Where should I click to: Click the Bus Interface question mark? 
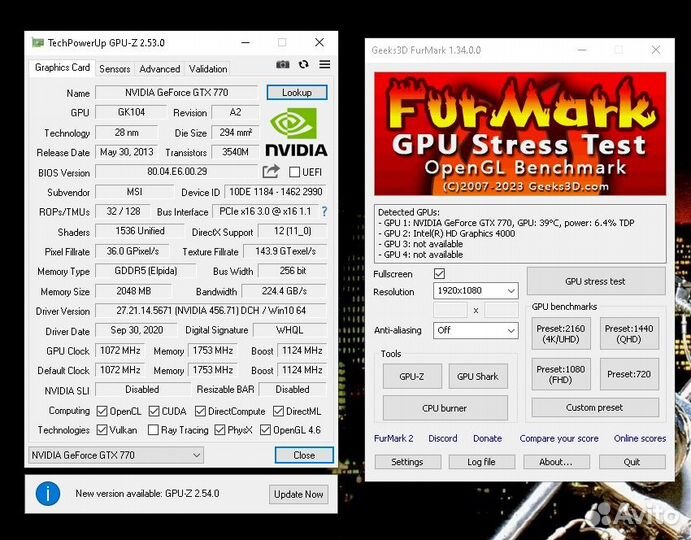click(x=324, y=212)
